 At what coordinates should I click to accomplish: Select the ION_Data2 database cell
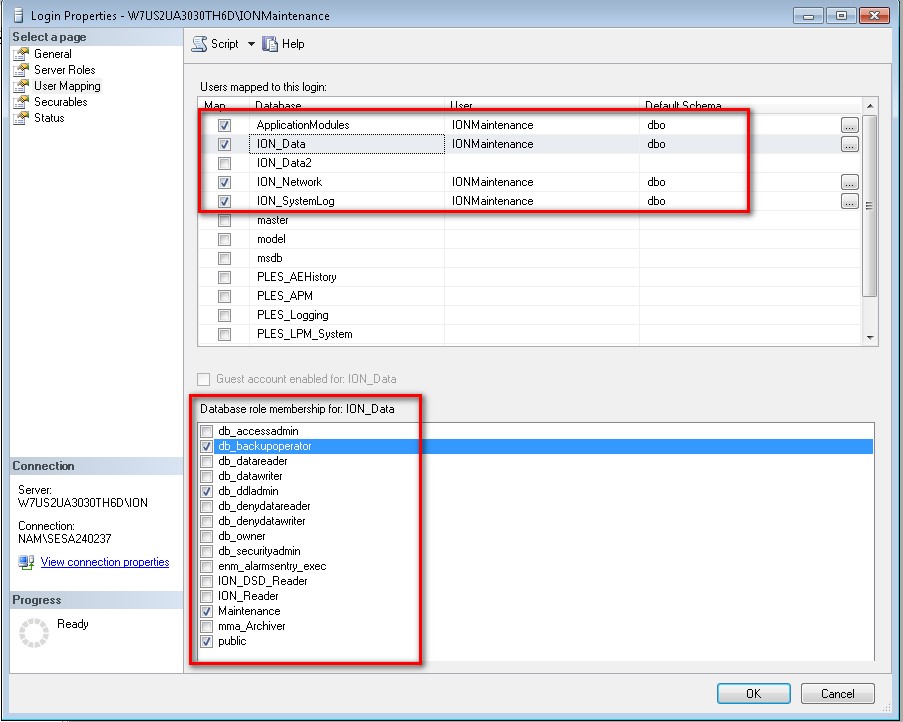click(x=347, y=163)
